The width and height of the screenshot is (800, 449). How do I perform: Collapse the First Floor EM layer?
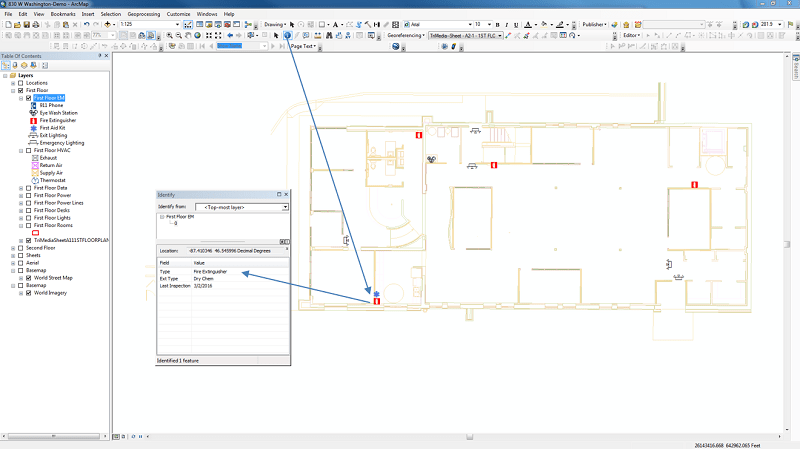pos(21,98)
